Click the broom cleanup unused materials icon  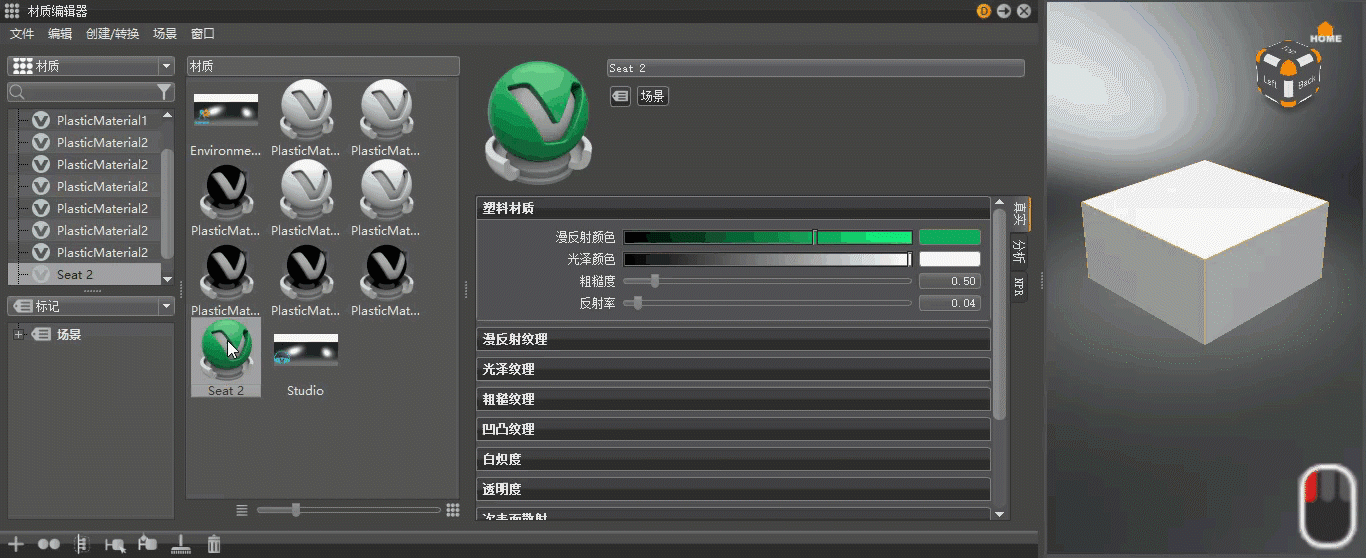pos(181,544)
